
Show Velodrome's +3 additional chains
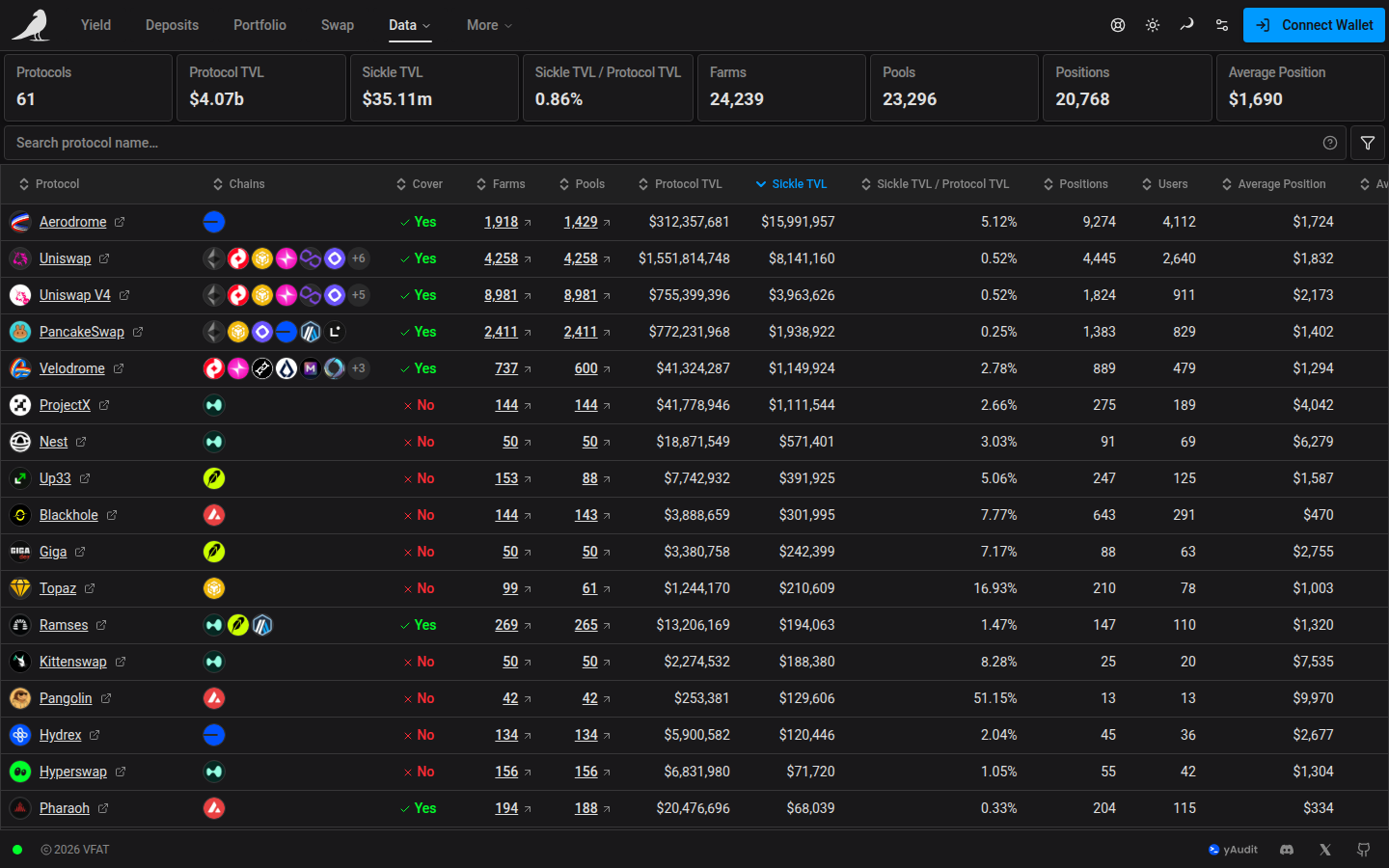tap(359, 368)
